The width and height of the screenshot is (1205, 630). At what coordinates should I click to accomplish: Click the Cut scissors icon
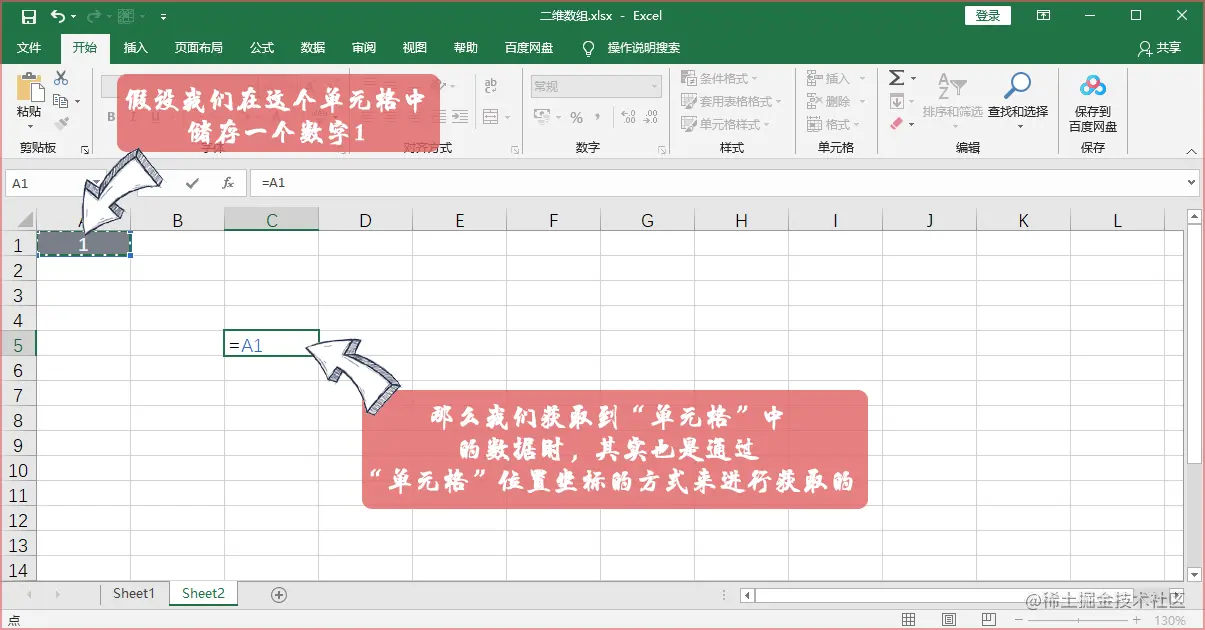pos(61,78)
